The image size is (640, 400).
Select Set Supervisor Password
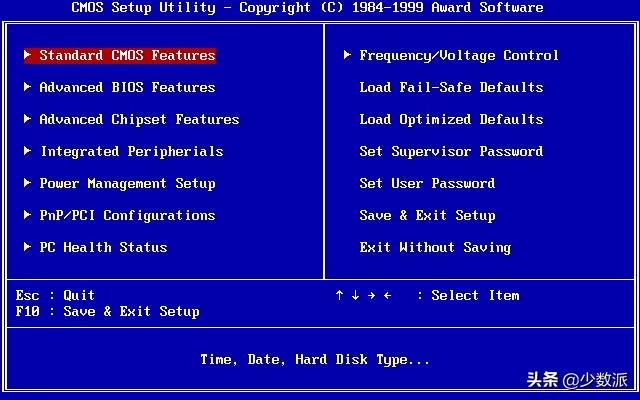tap(451, 151)
